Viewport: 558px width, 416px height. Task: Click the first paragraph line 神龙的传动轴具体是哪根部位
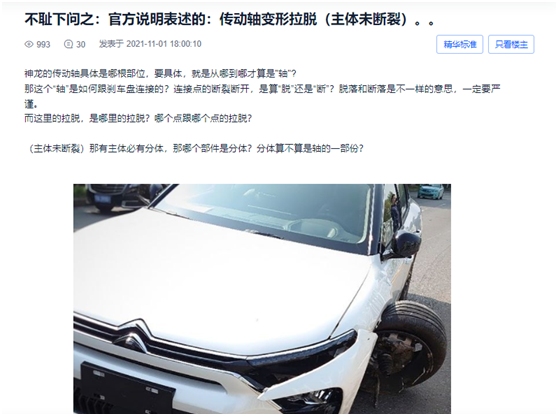[x=160, y=74]
